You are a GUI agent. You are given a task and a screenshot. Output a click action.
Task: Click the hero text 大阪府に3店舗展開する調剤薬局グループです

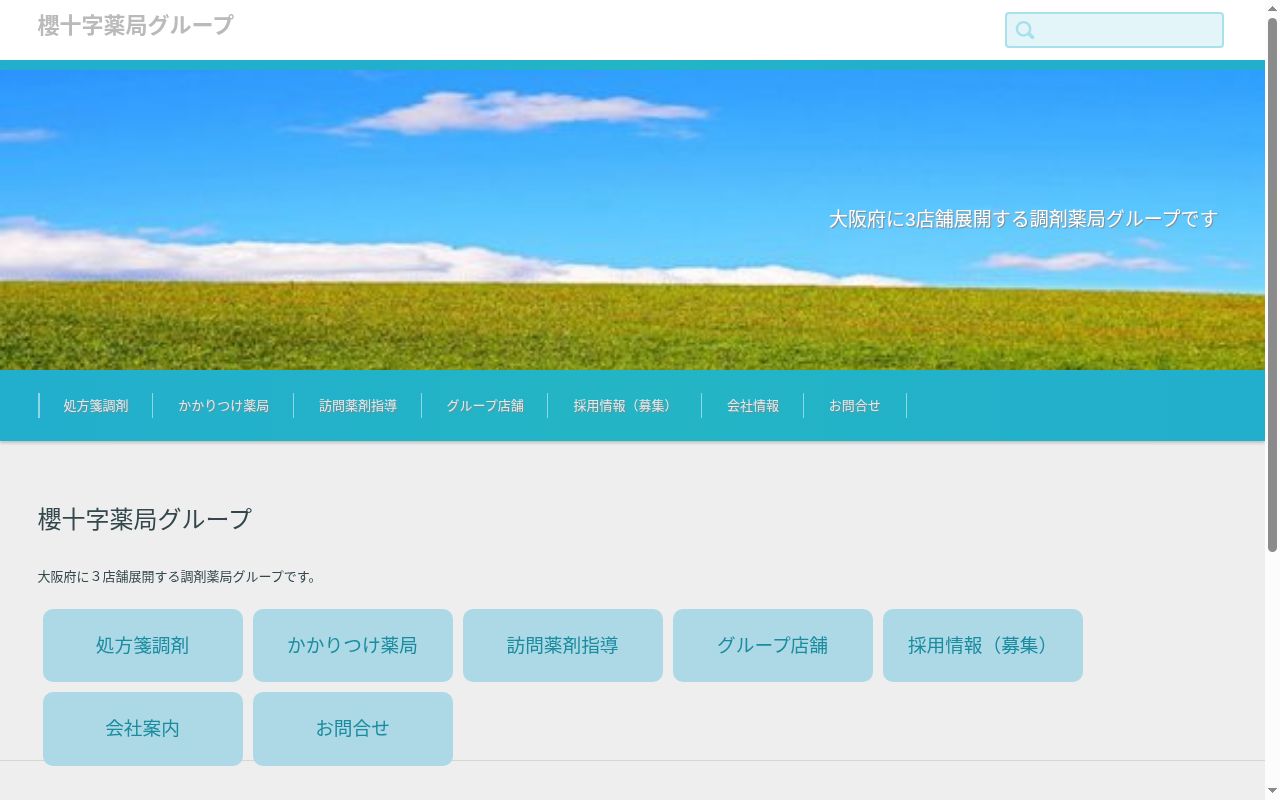(x=1024, y=218)
